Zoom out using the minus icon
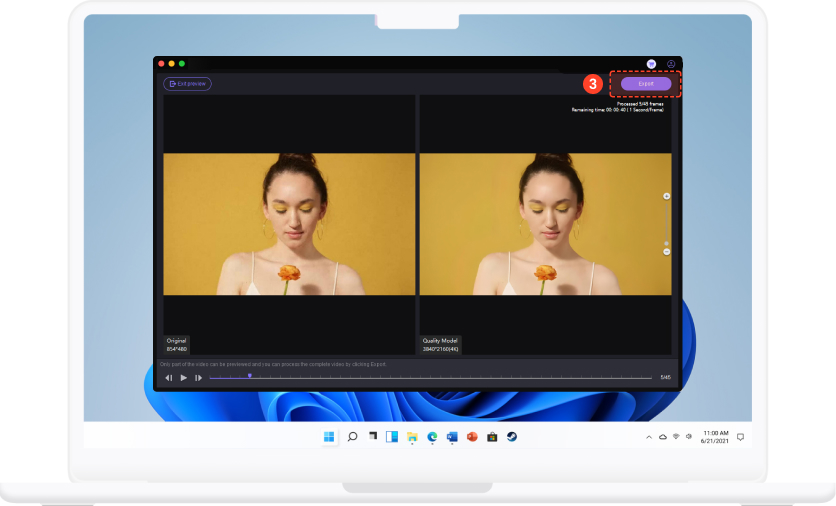The height and width of the screenshot is (506, 836). click(667, 252)
